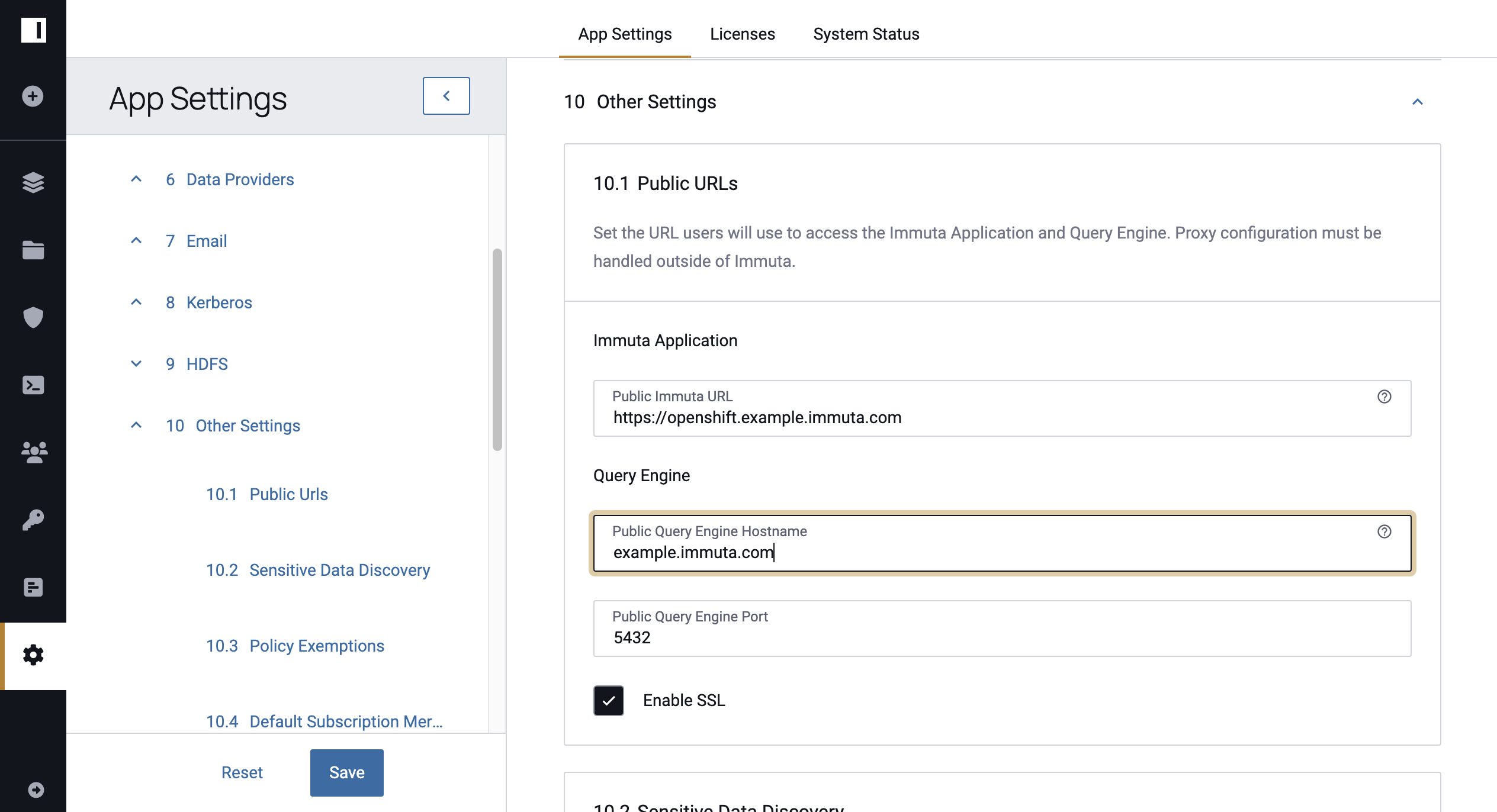The width and height of the screenshot is (1497, 812).
Task: Open App Settings gear icon
Action: [x=33, y=655]
